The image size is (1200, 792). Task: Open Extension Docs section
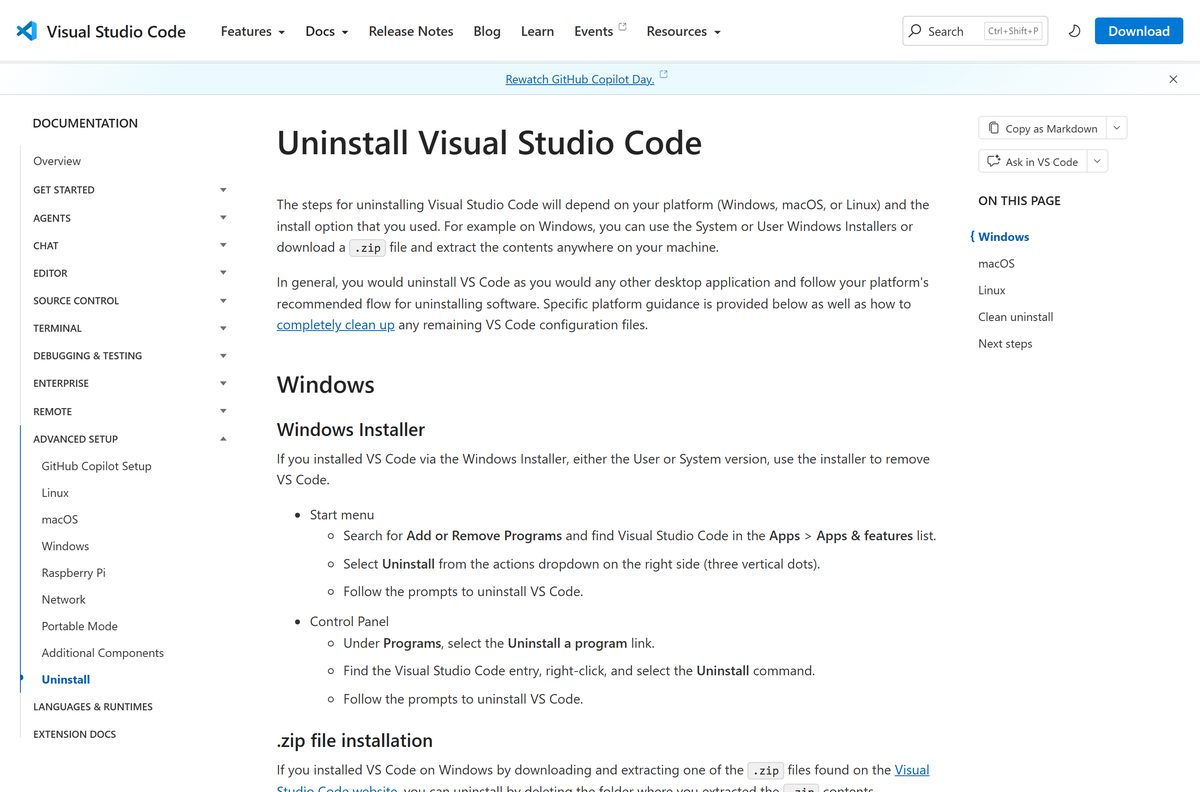pos(75,734)
